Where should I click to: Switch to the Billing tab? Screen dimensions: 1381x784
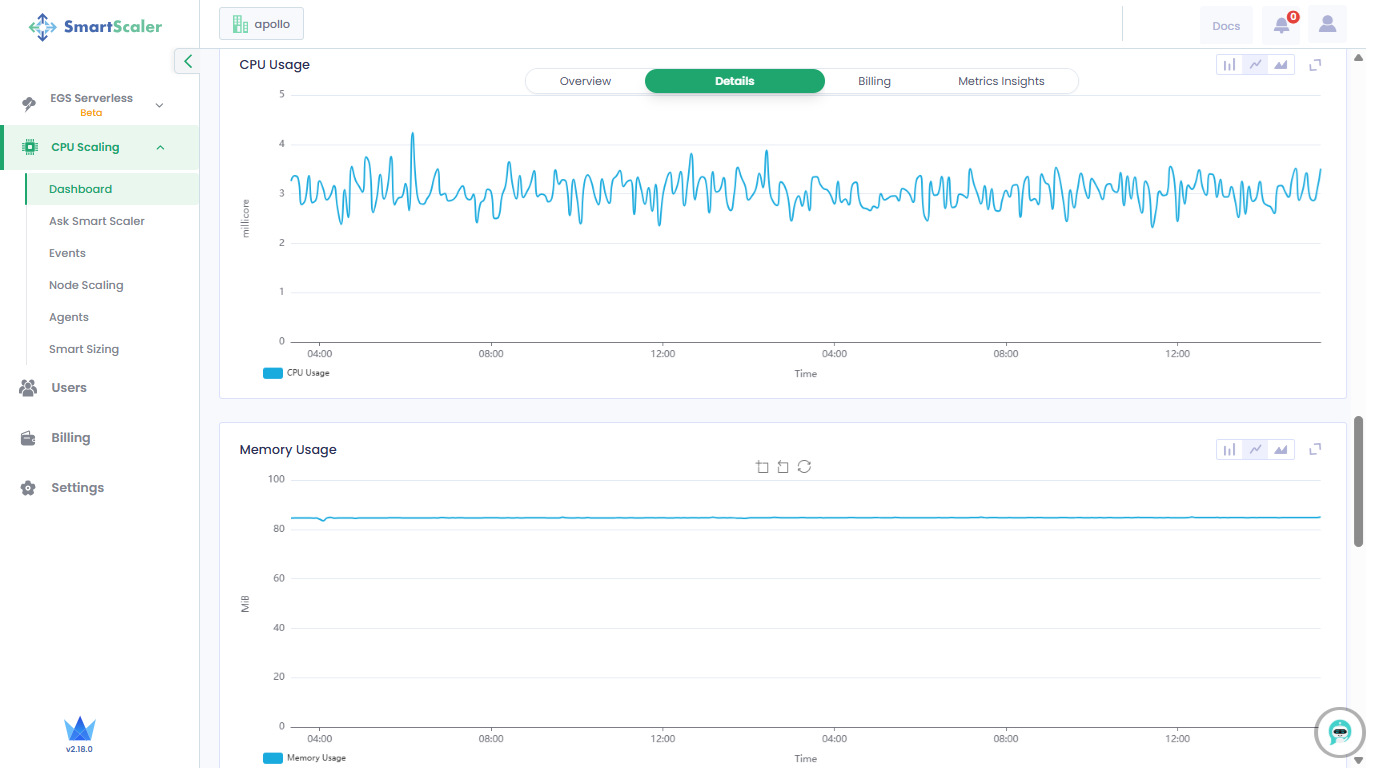pyautogui.click(x=874, y=81)
